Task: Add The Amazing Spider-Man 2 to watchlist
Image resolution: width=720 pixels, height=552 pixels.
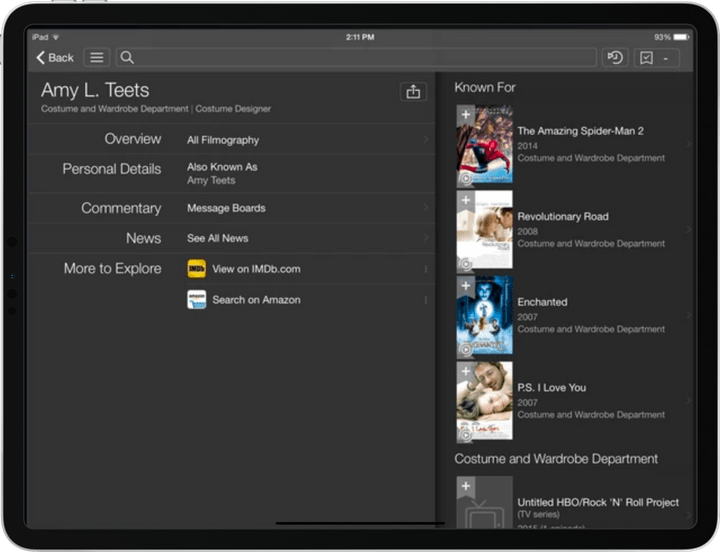Action: click(465, 115)
